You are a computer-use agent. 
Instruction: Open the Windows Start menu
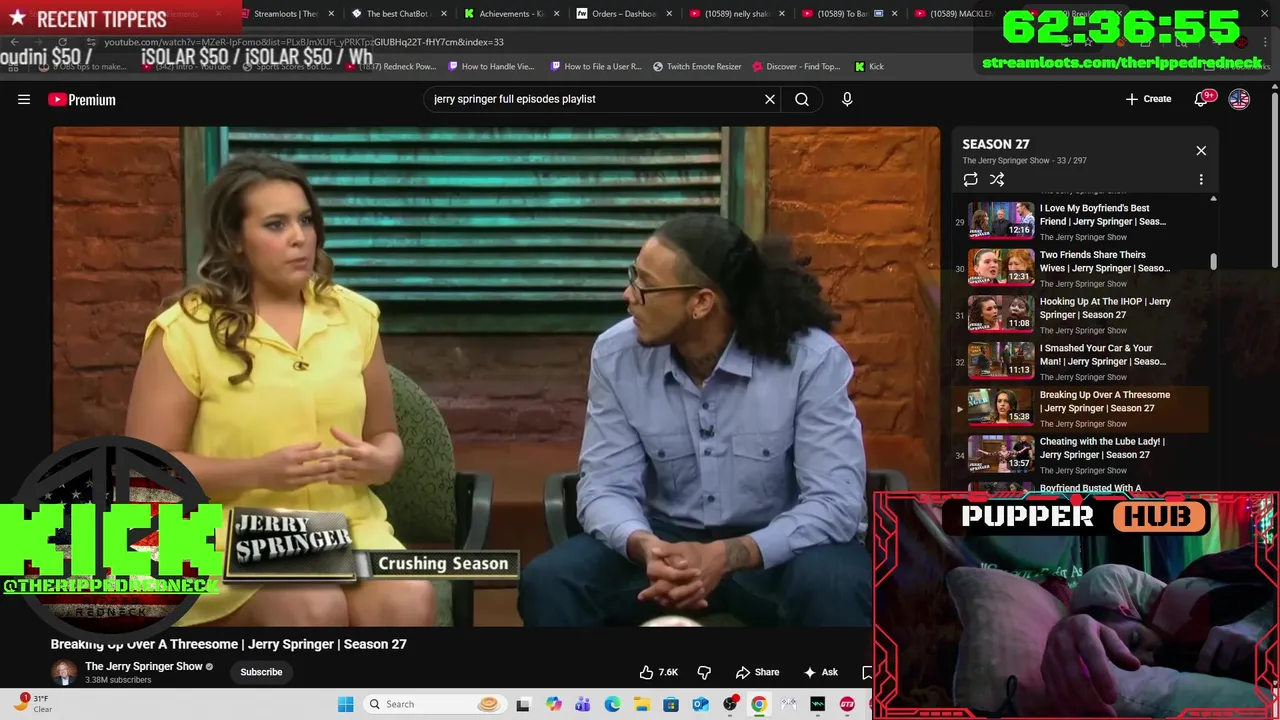click(345, 704)
